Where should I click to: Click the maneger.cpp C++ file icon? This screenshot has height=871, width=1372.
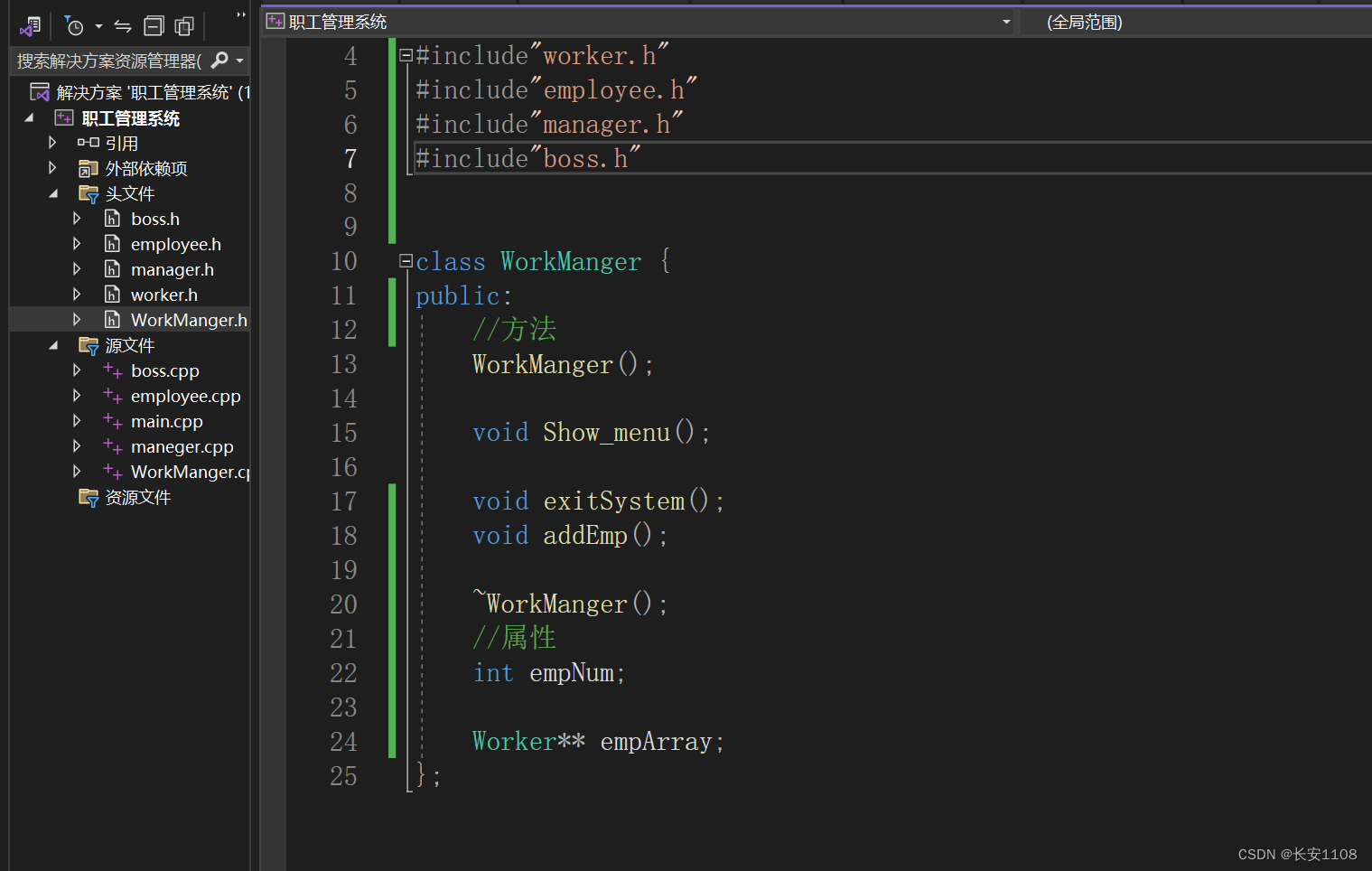click(113, 446)
